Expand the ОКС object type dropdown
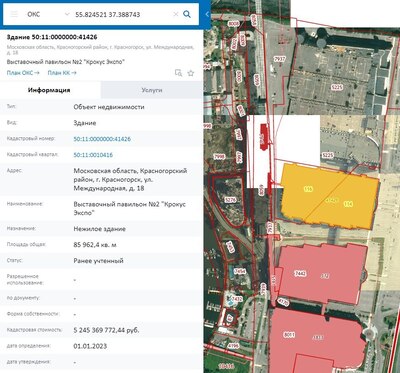 coord(48,14)
